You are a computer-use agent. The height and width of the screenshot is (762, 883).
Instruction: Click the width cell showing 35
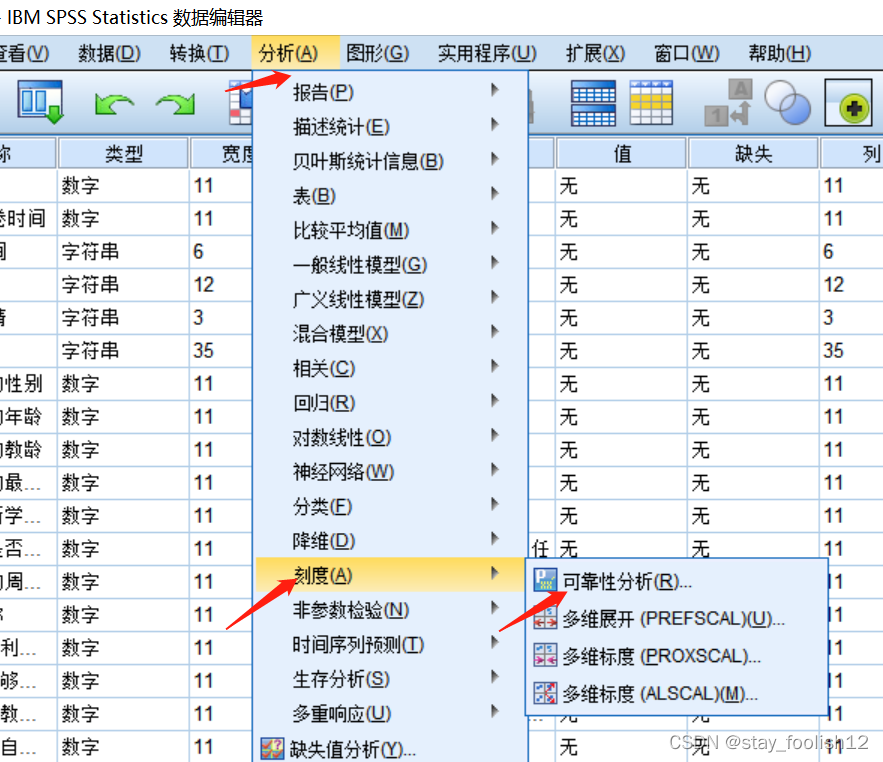coord(220,350)
